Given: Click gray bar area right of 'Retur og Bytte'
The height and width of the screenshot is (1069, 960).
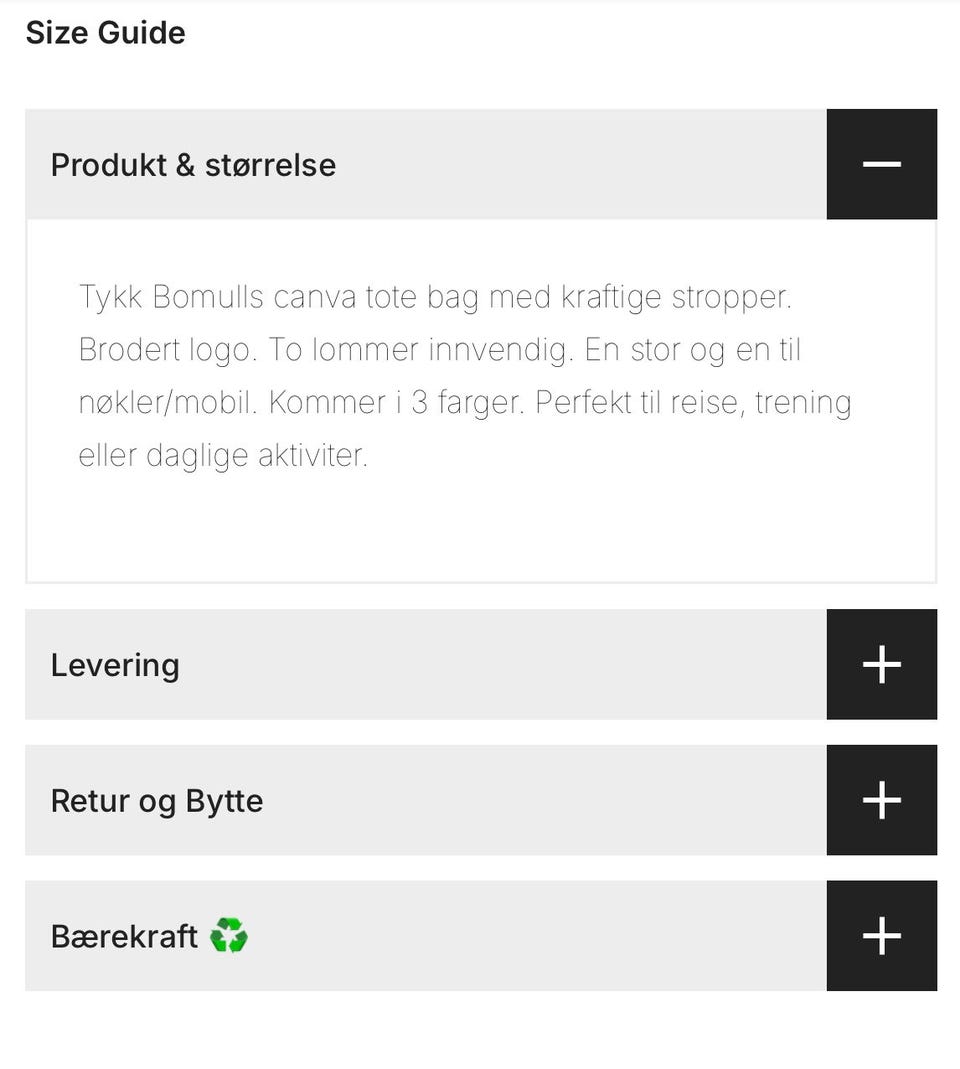Looking at the screenshot, I should 540,801.
